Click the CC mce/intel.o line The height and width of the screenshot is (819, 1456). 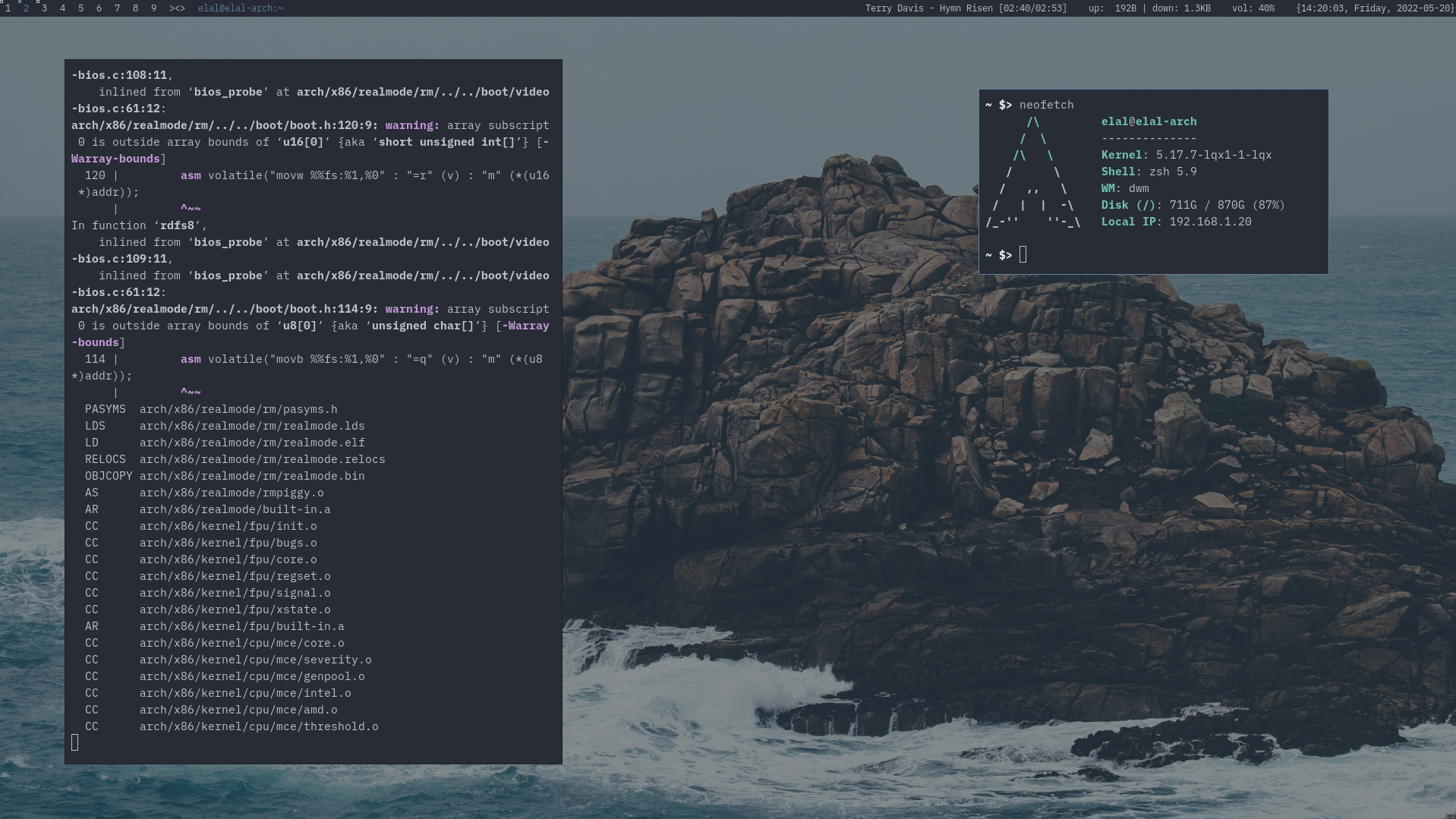[218, 693]
